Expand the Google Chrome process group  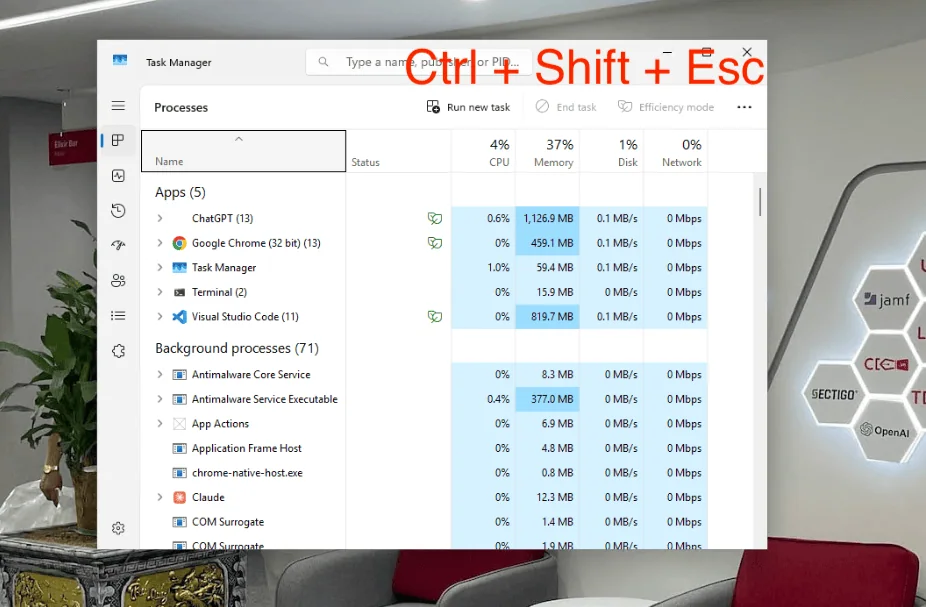coord(159,243)
